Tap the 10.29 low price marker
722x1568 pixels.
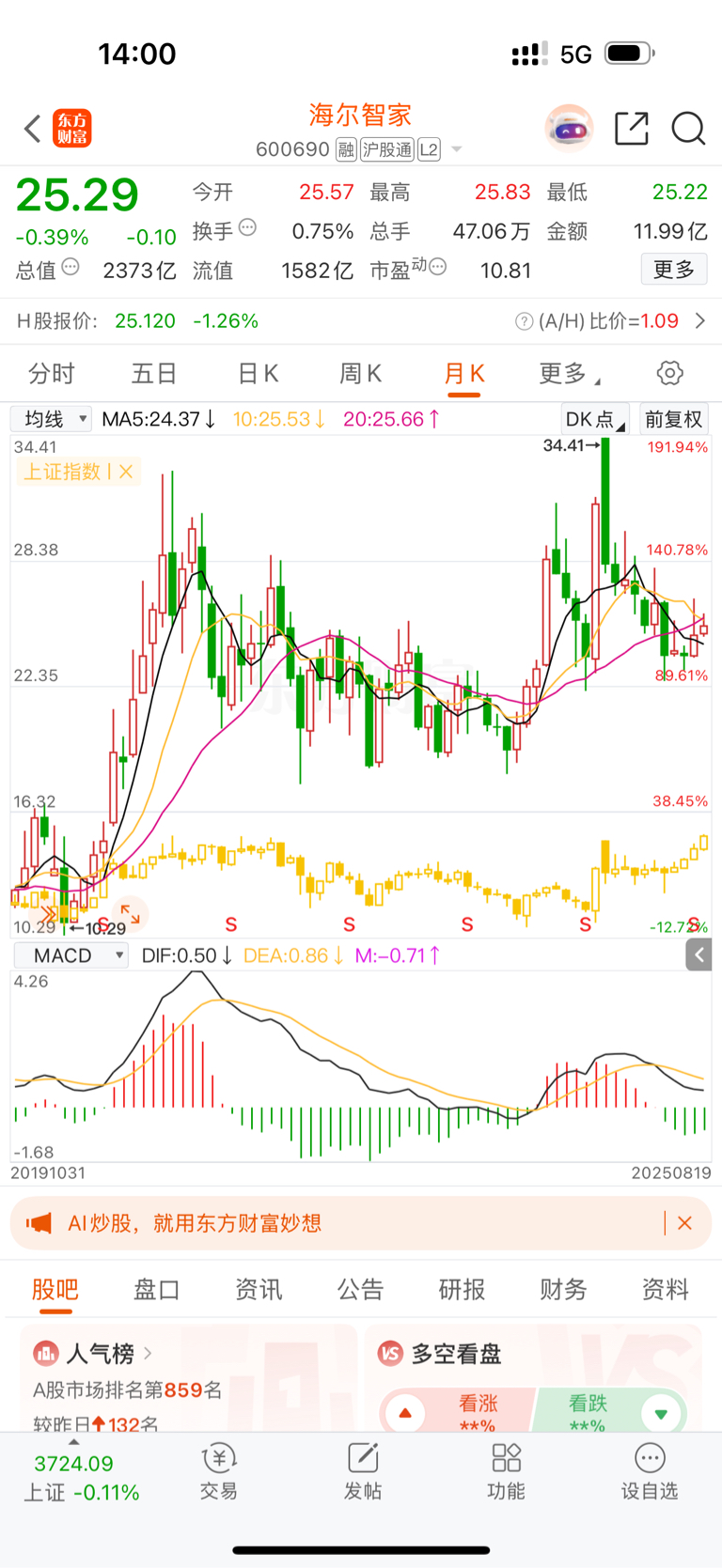coord(99,928)
